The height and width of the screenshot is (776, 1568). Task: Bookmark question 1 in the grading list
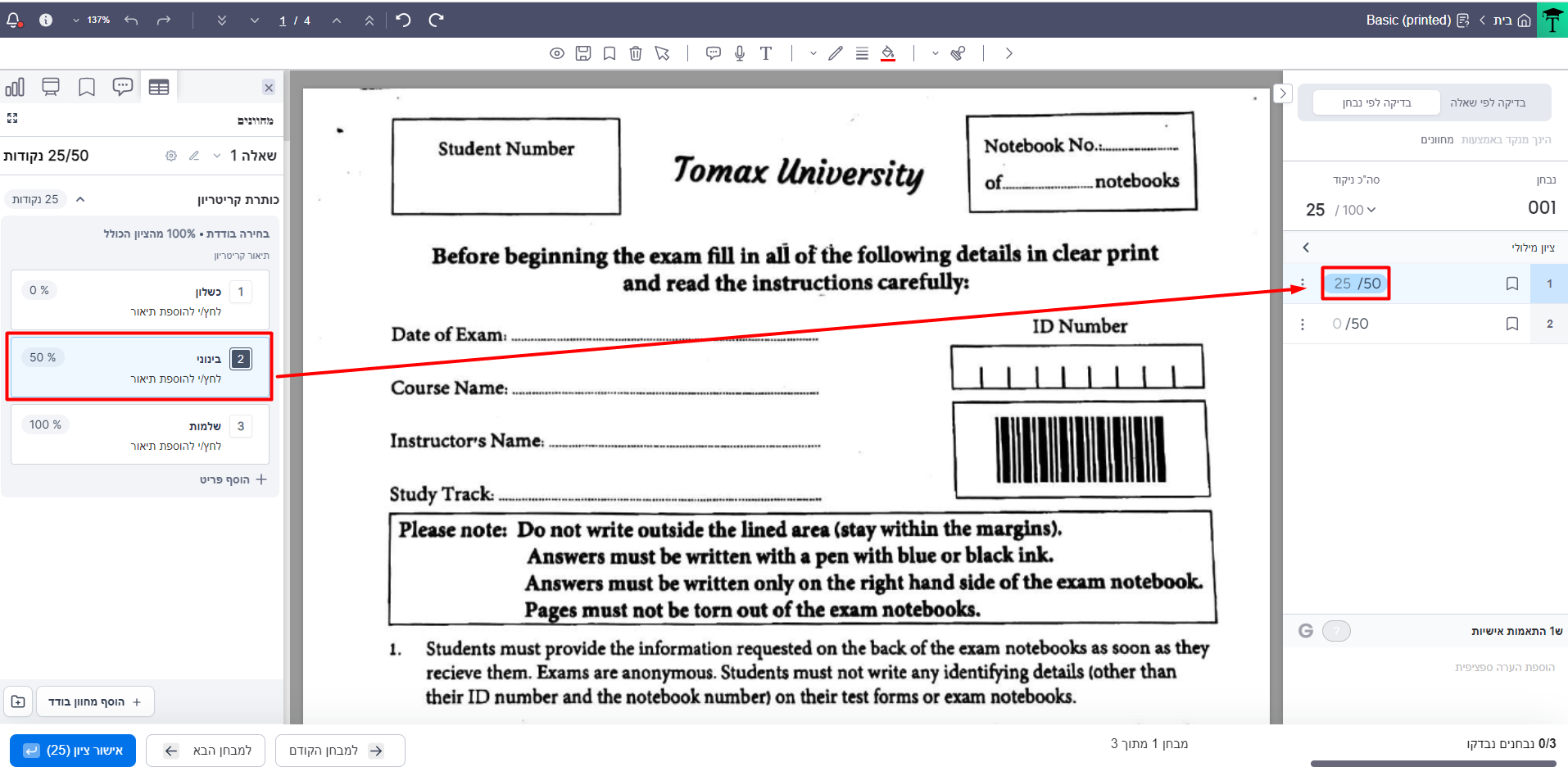(x=1512, y=284)
